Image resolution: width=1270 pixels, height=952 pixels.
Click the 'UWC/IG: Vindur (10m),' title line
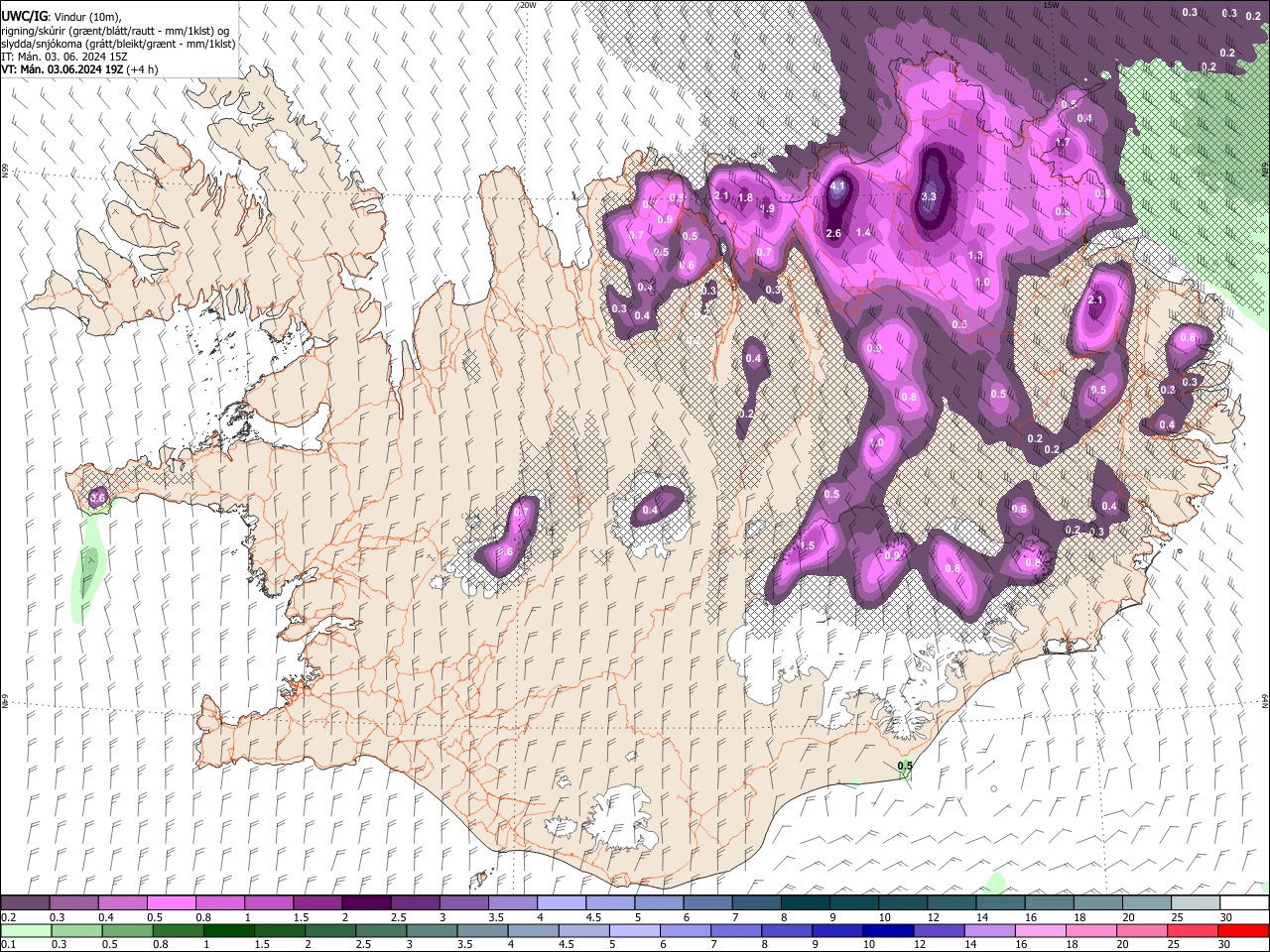pos(62,15)
